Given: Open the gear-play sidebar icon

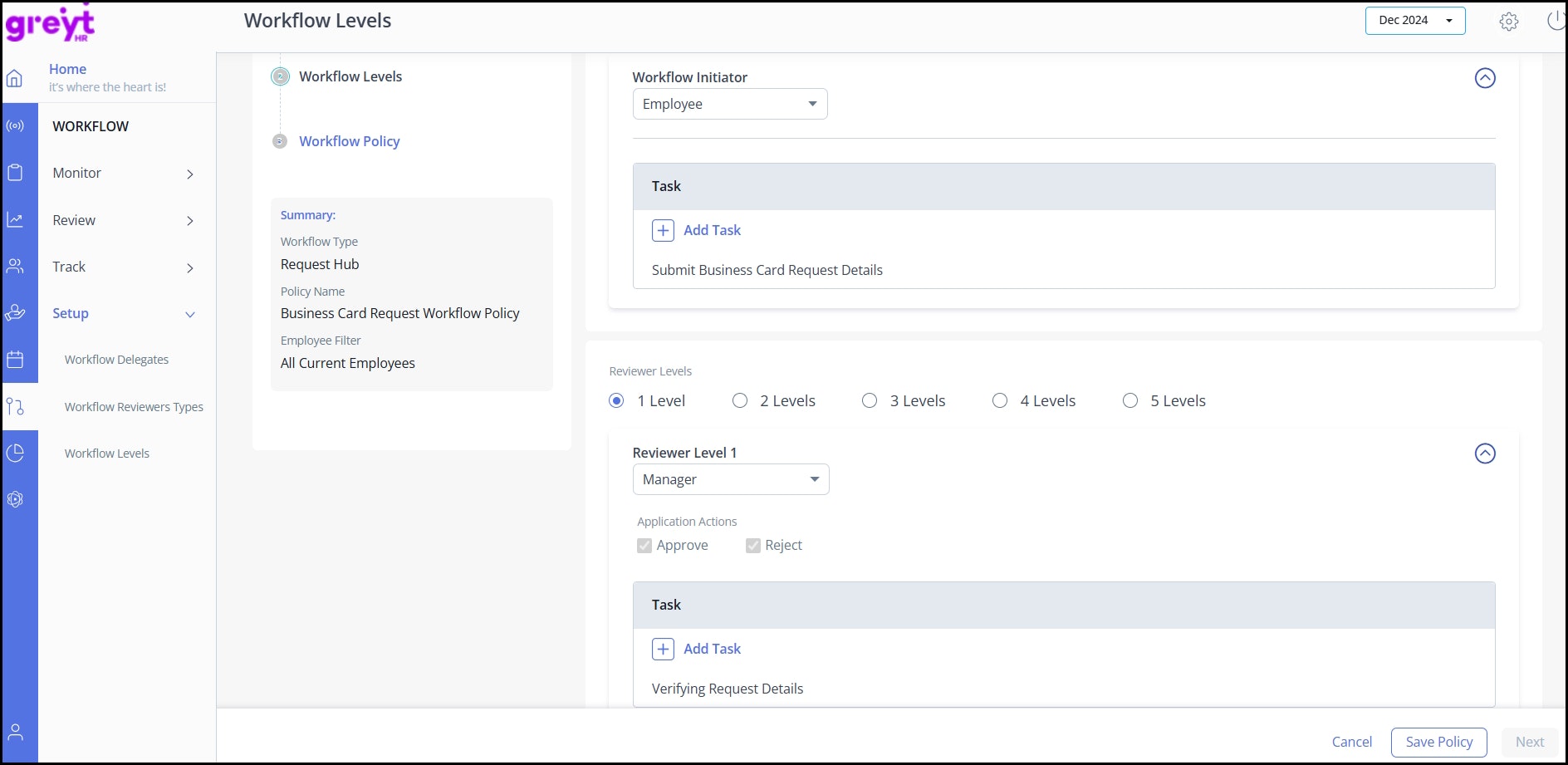Looking at the screenshot, I should (x=15, y=499).
